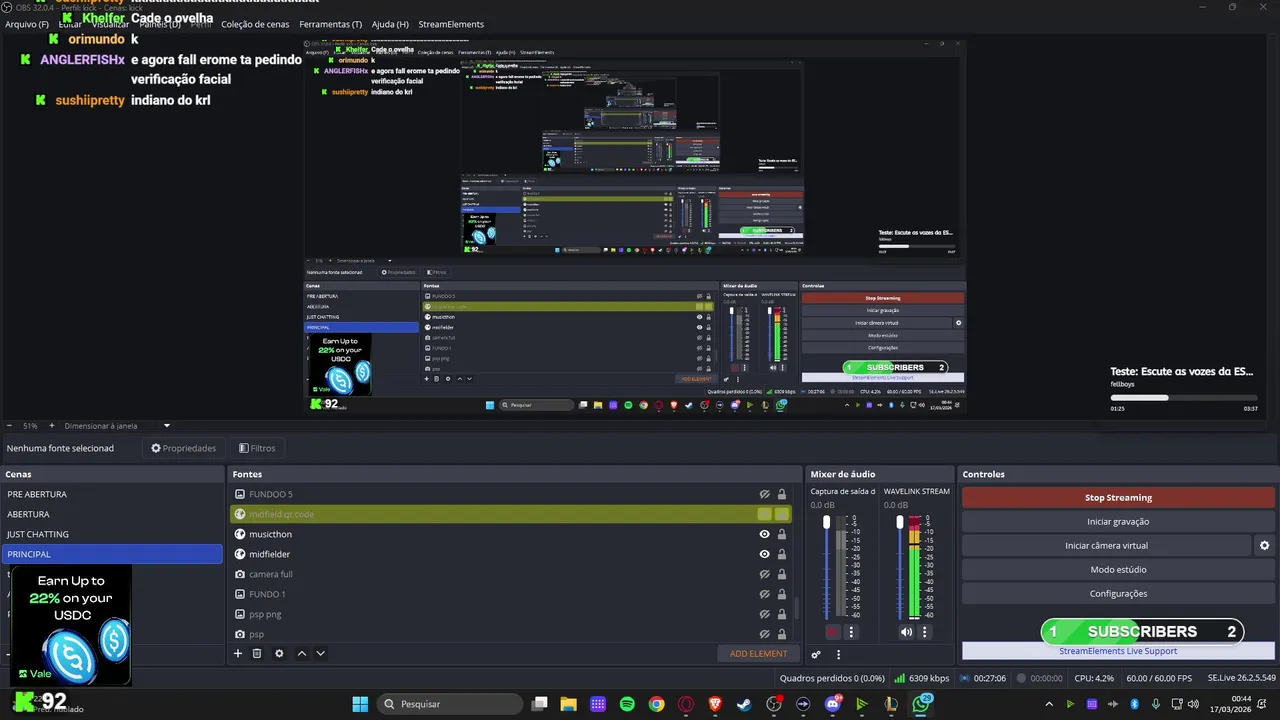
Task: Open advanced audio properties gears icon
Action: click(x=816, y=655)
